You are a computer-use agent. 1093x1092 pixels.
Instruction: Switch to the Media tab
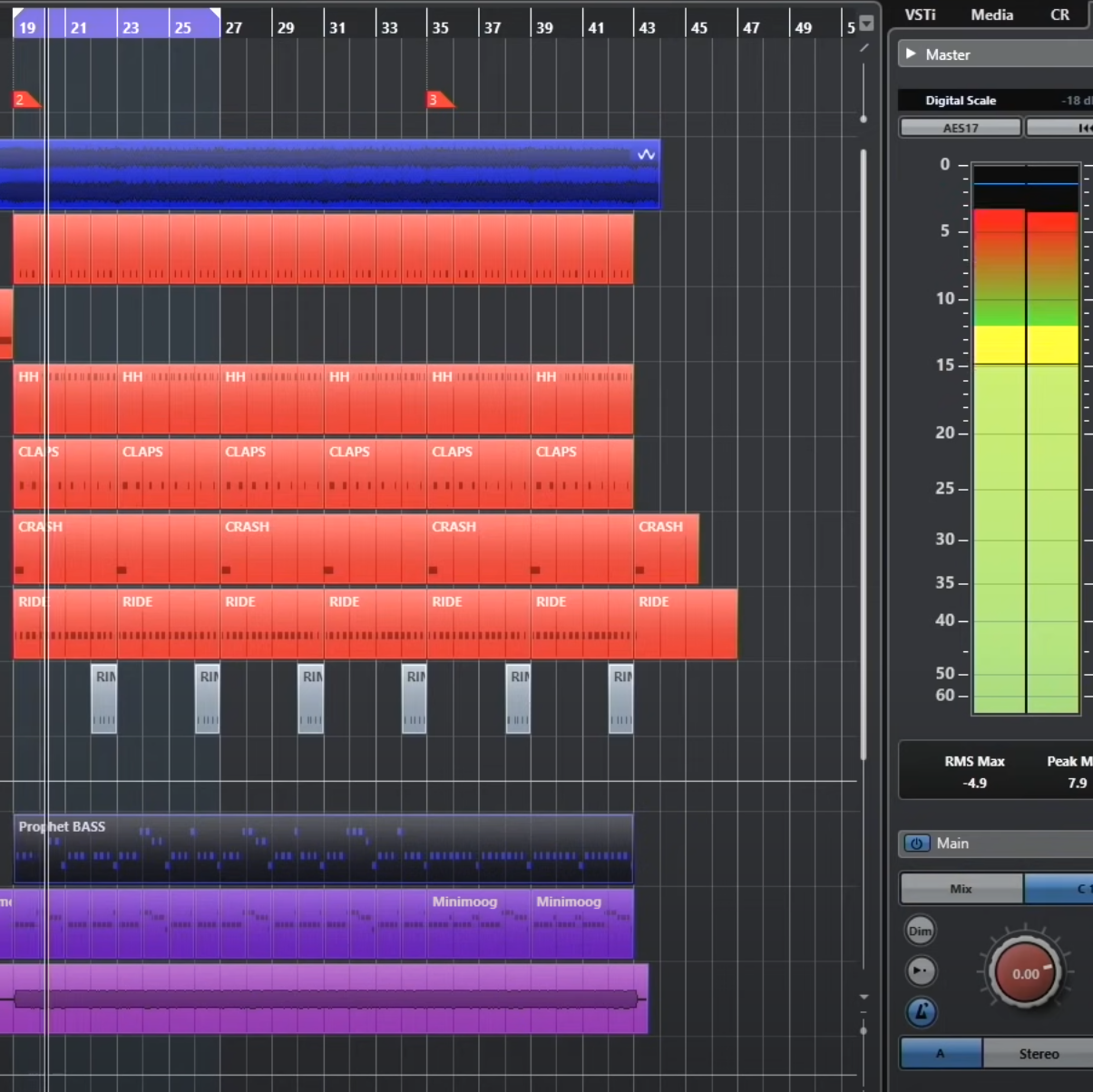(x=991, y=15)
